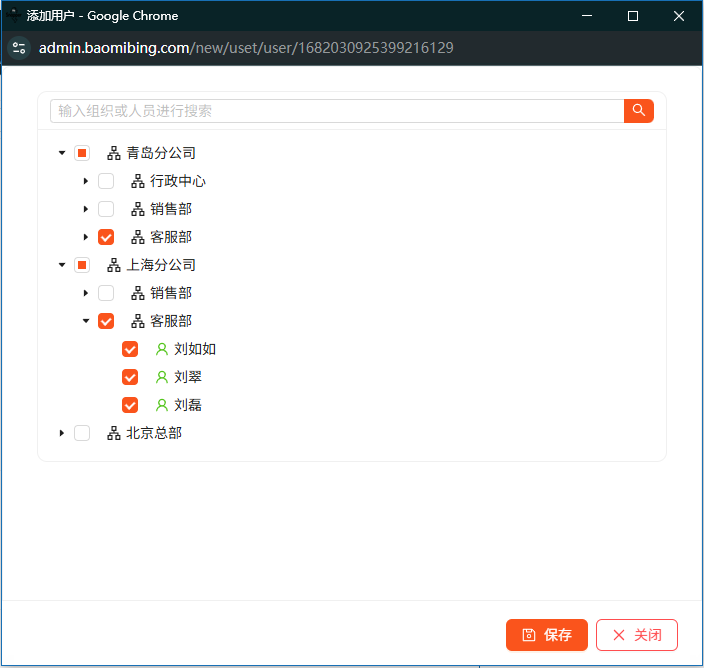Uncheck 客服部 under 青岛分公司
This screenshot has width=704, height=668.
point(106,237)
